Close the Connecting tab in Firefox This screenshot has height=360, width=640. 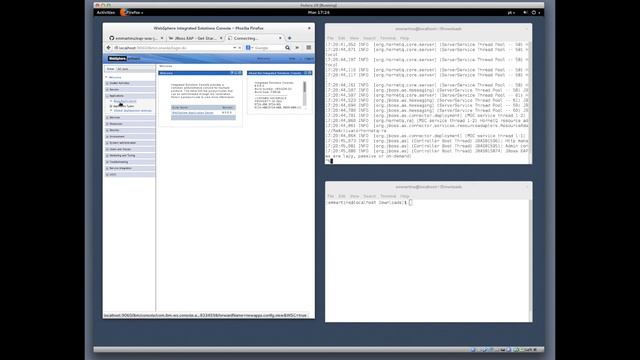point(280,38)
